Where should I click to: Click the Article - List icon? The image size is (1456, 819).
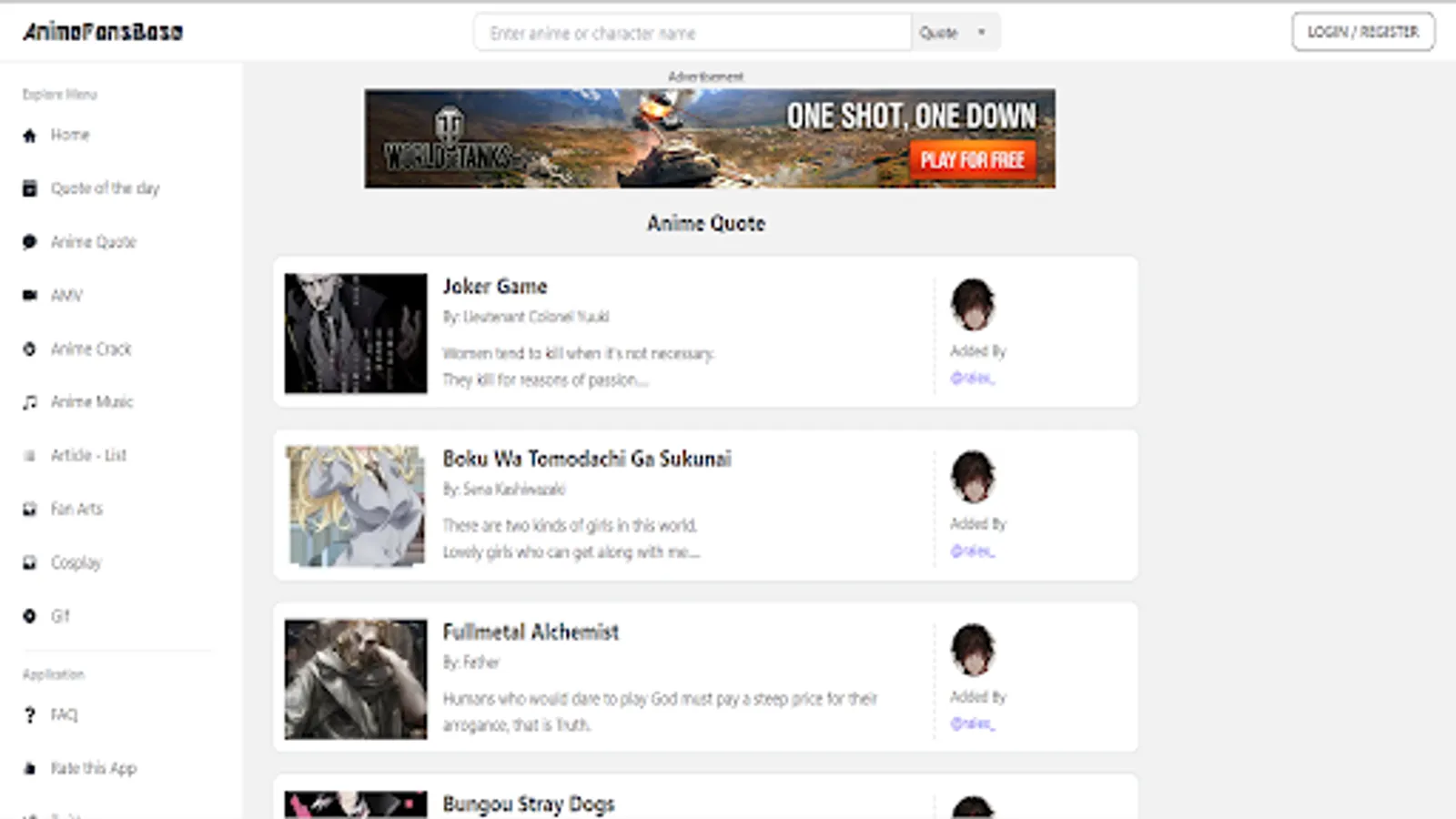point(29,456)
